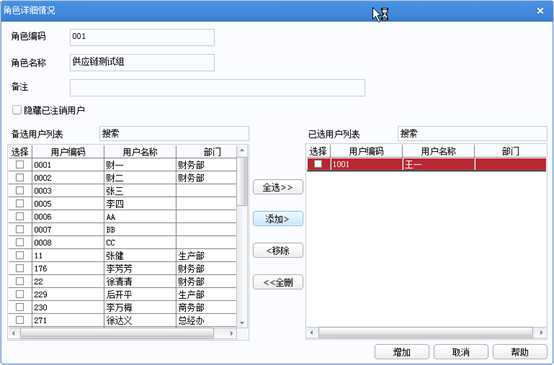Click the <<全删 button
The width and height of the screenshot is (554, 365).
[x=278, y=282]
